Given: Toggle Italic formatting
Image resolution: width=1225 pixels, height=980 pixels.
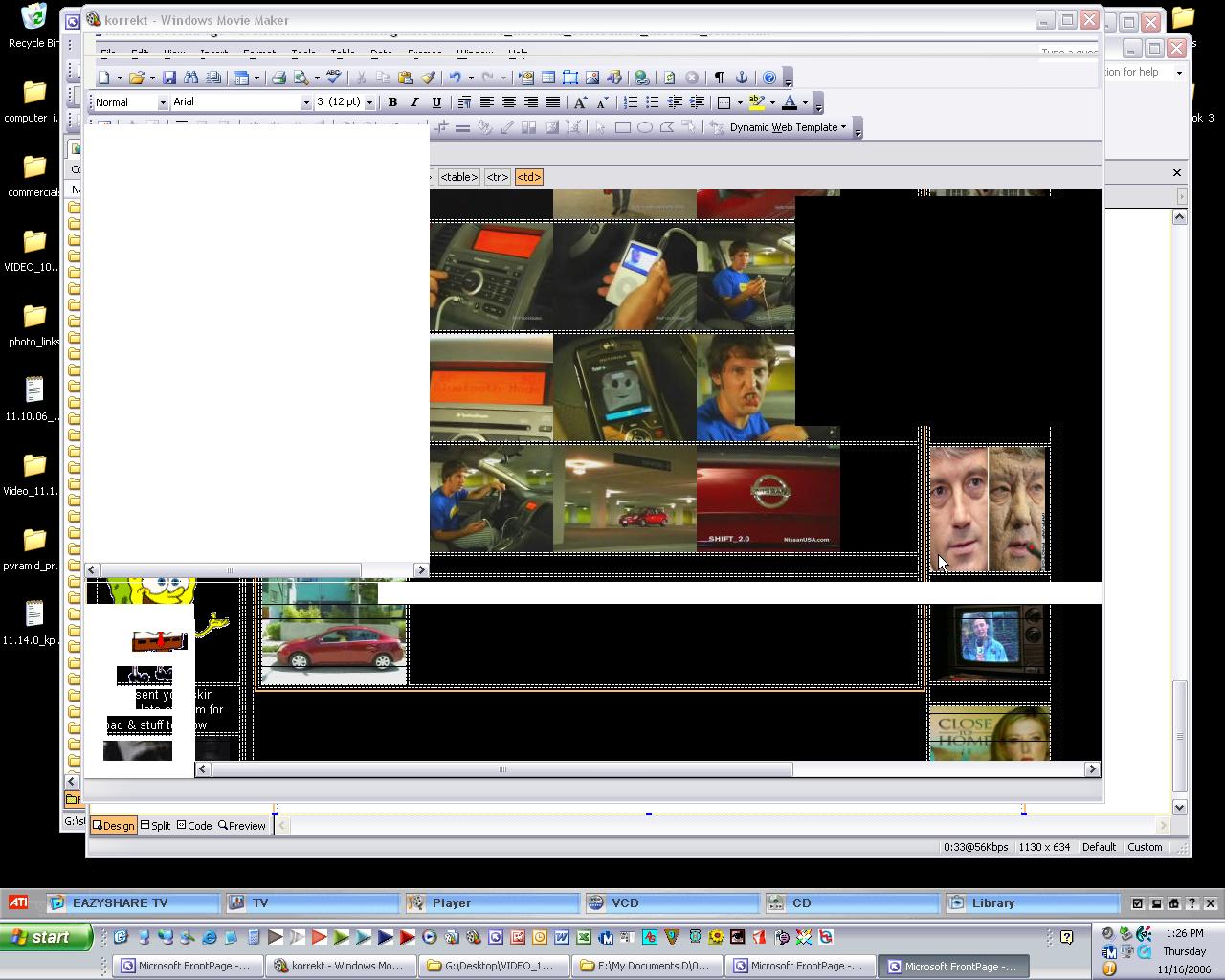Looking at the screenshot, I should point(414,102).
